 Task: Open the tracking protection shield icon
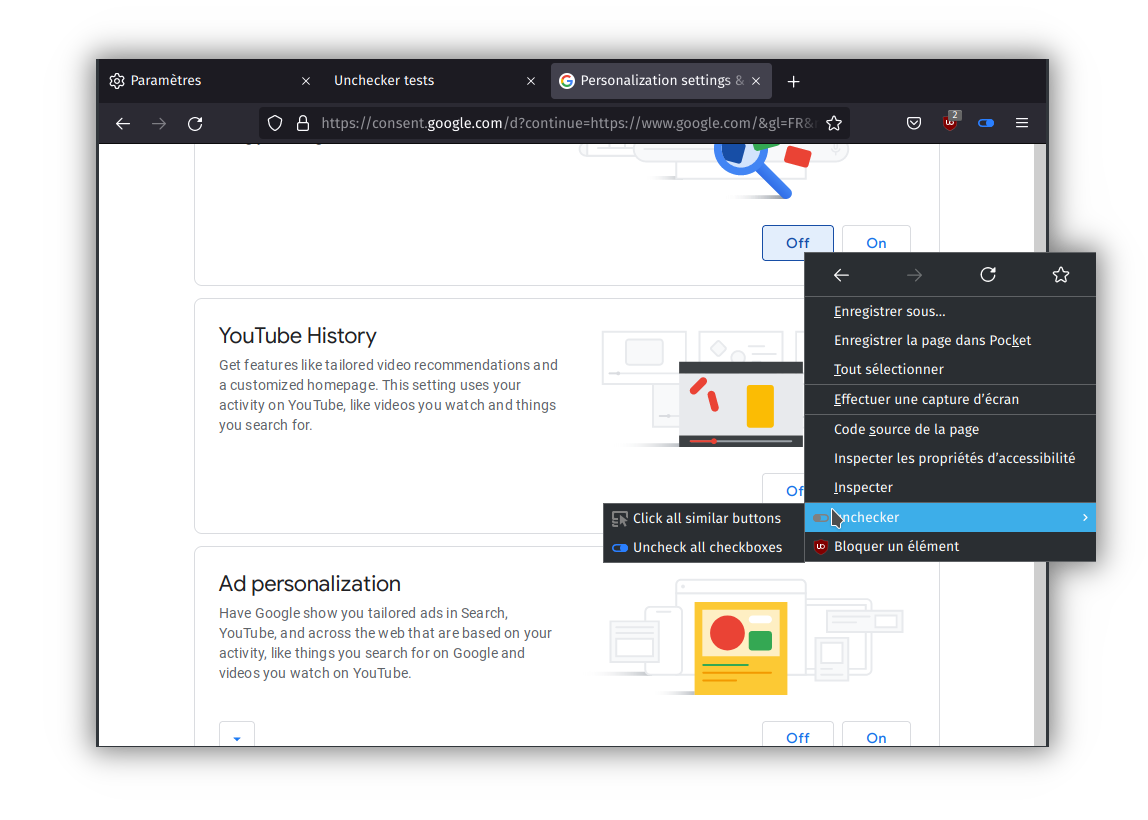click(x=275, y=123)
